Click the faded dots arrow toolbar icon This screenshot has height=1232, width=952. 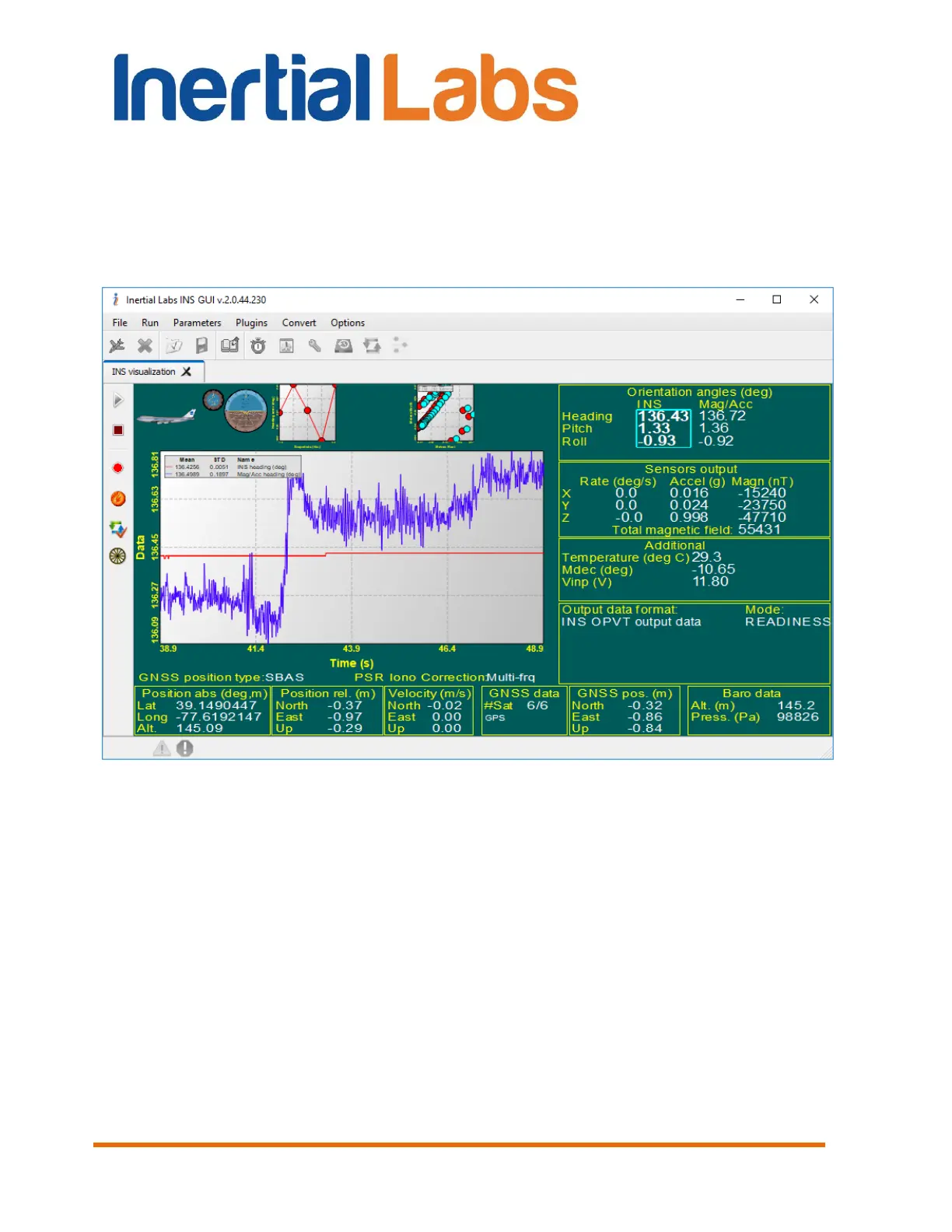click(400, 345)
